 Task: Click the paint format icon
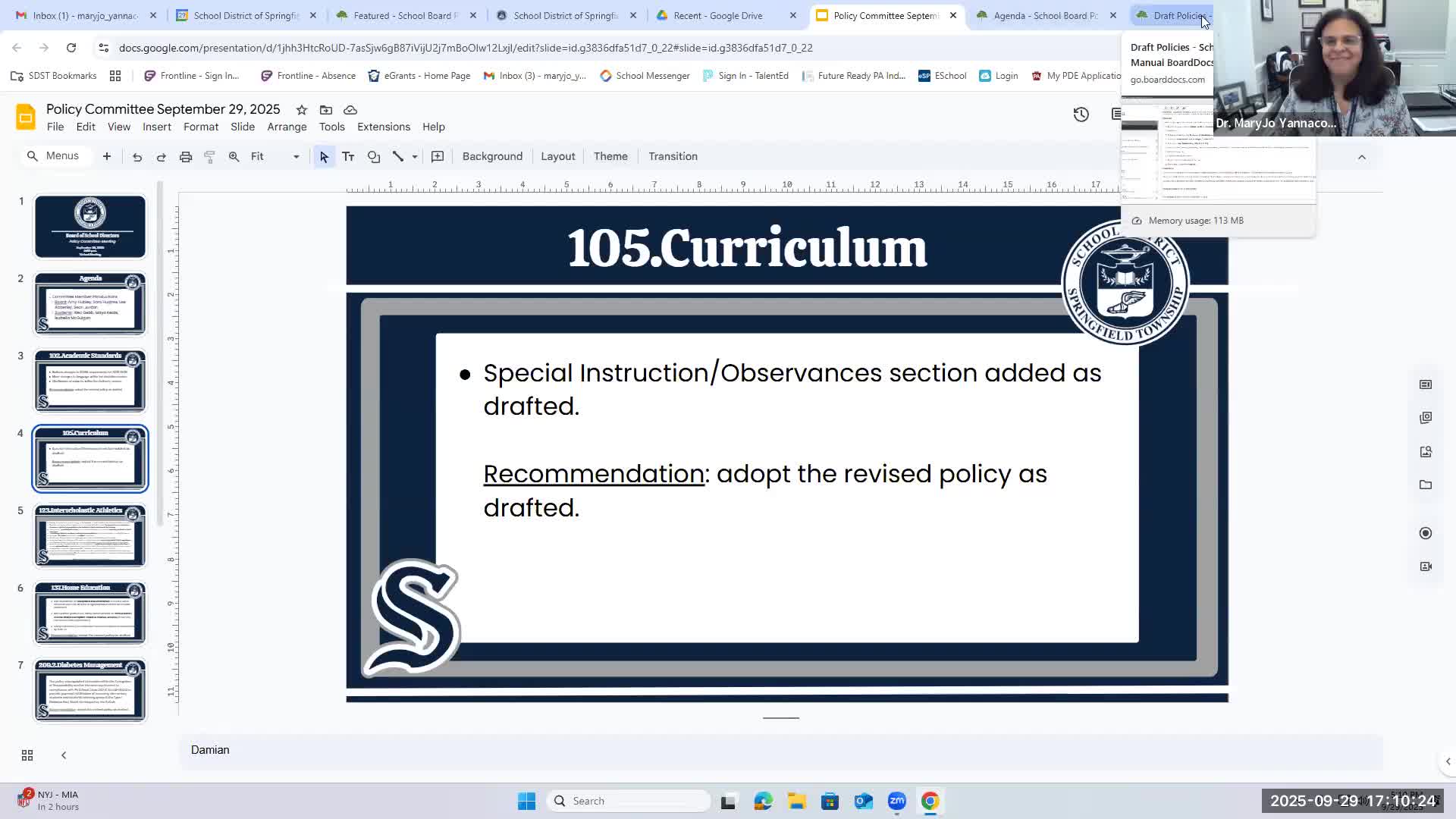210,157
